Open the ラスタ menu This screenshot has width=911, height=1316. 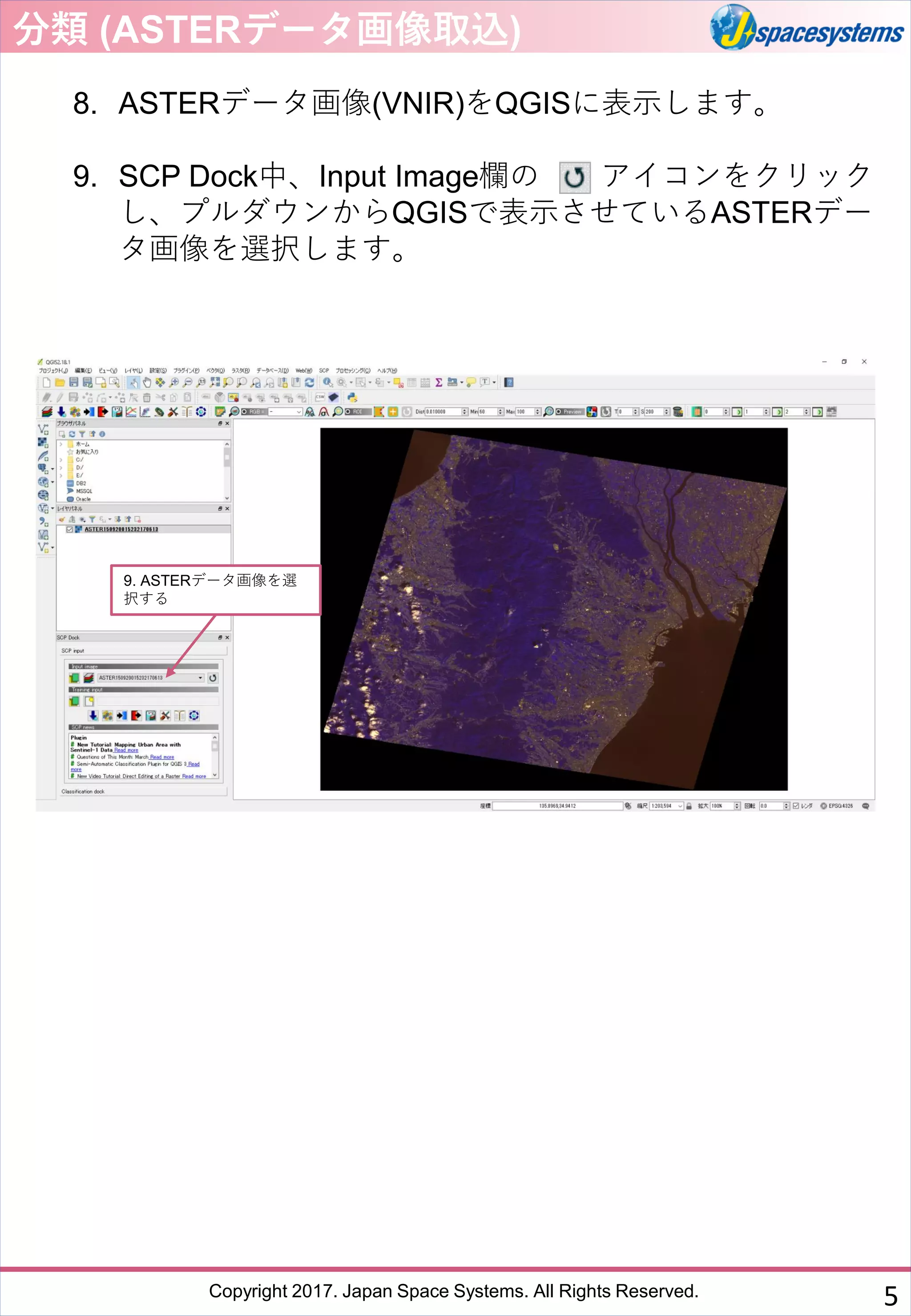240,370
